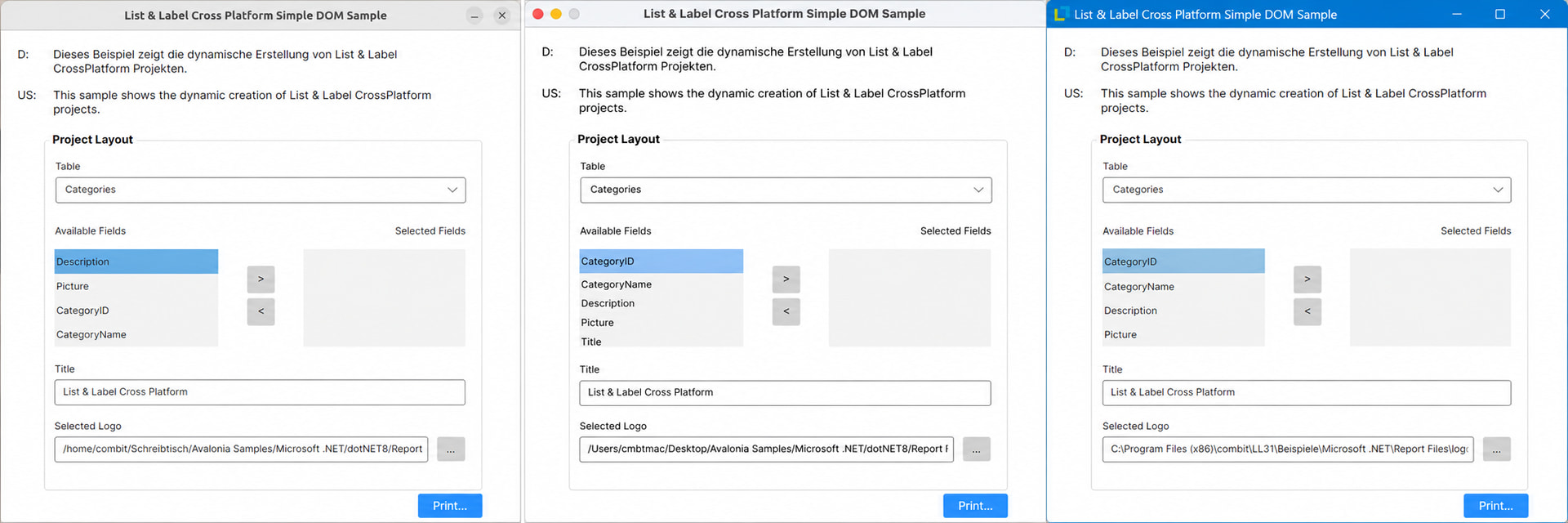
Task: Remove field with < button in macOS window
Action: (786, 311)
